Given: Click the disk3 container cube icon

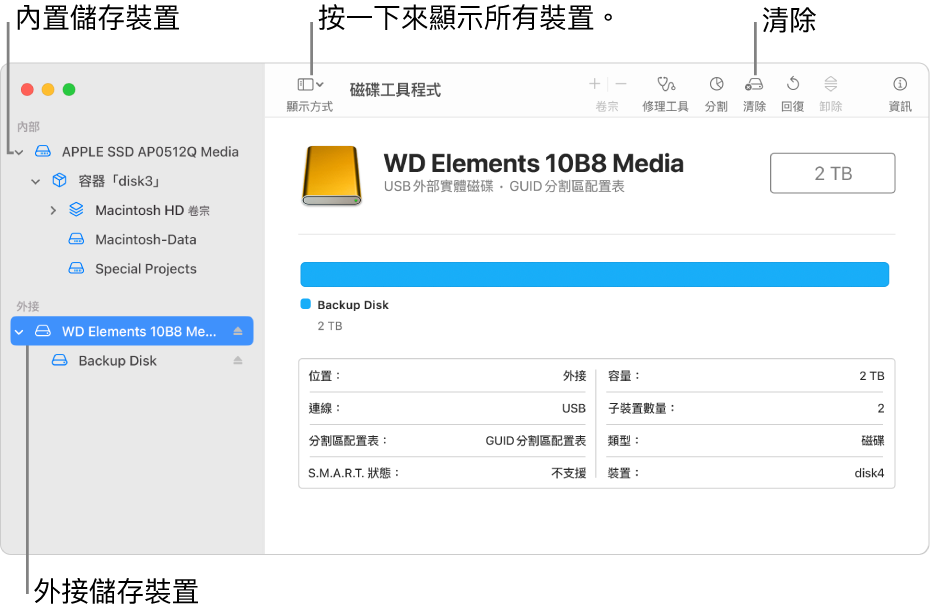Looking at the screenshot, I should click(x=59, y=180).
